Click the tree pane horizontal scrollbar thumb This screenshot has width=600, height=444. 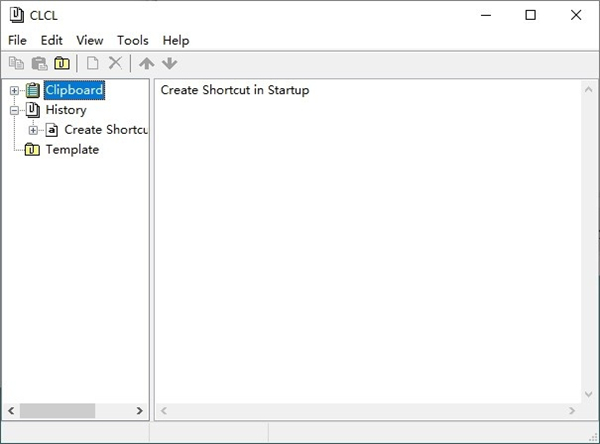57,411
